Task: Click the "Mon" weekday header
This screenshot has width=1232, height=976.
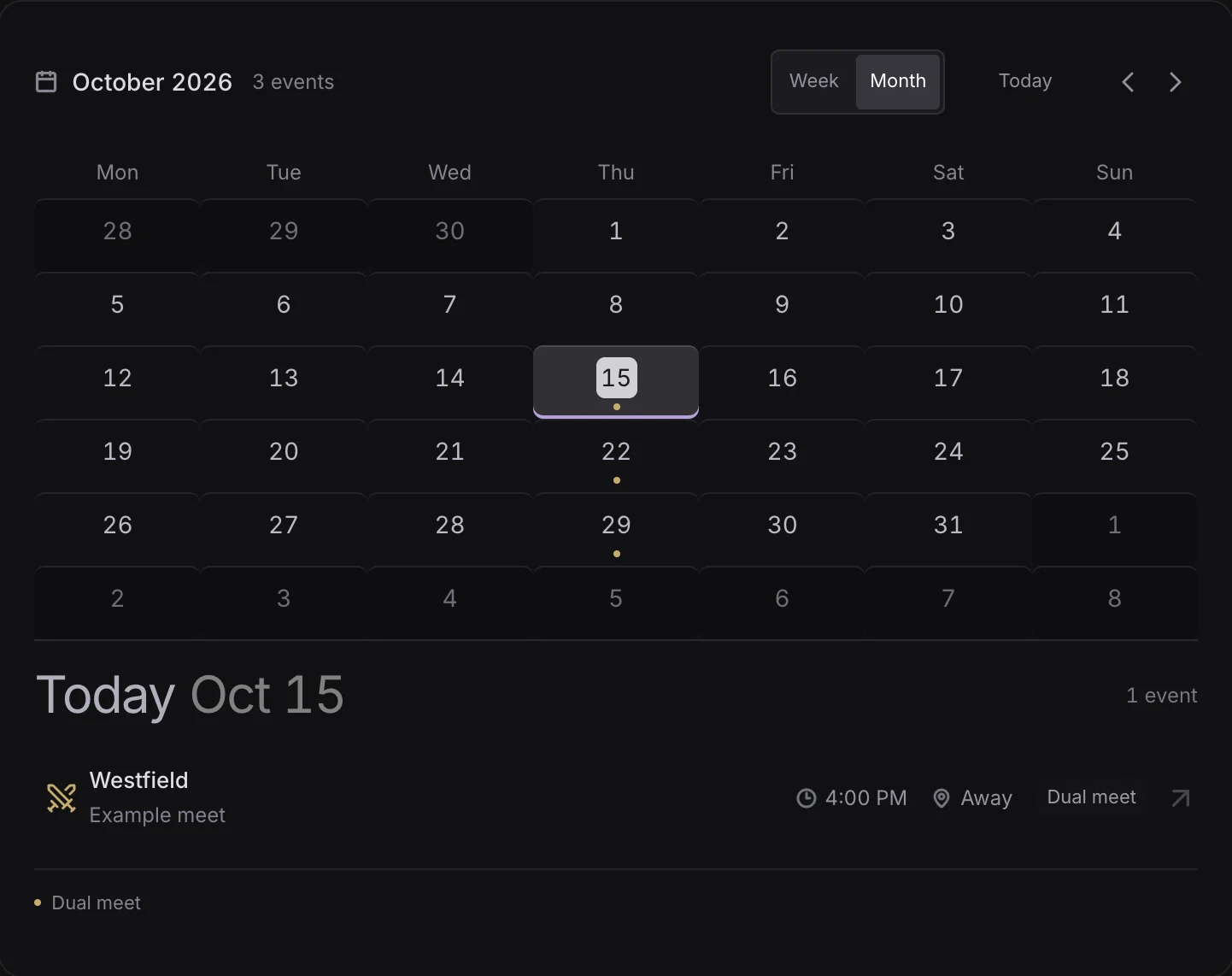Action: 118,173
